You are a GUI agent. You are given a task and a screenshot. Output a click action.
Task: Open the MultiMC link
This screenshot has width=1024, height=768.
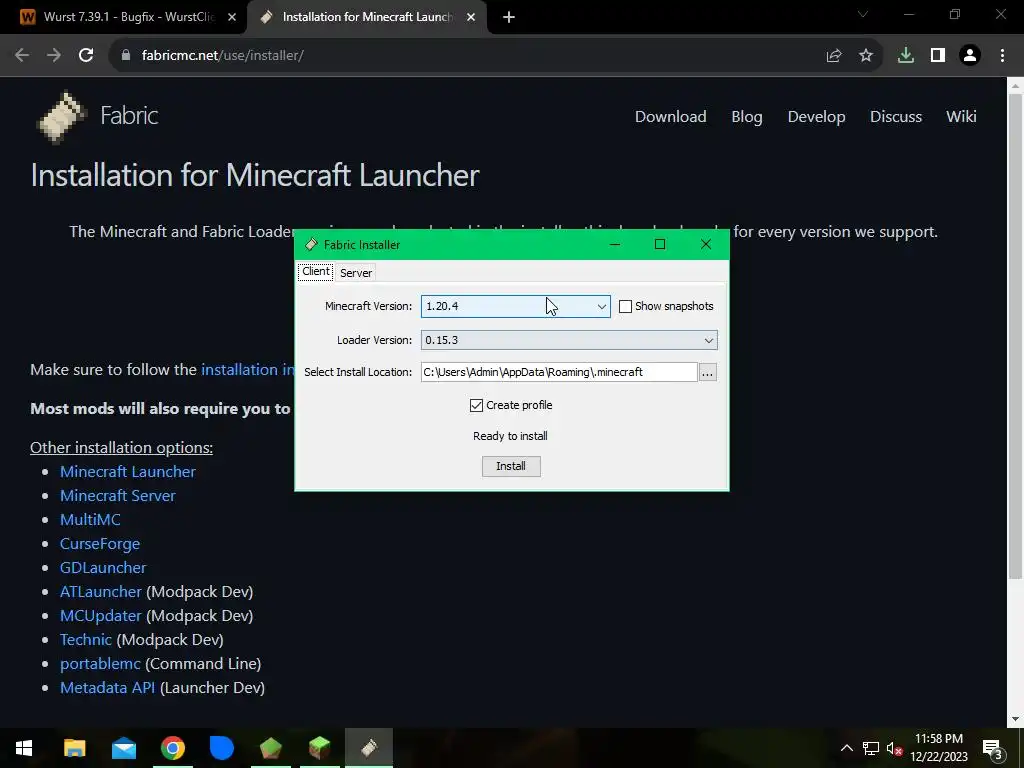90,520
